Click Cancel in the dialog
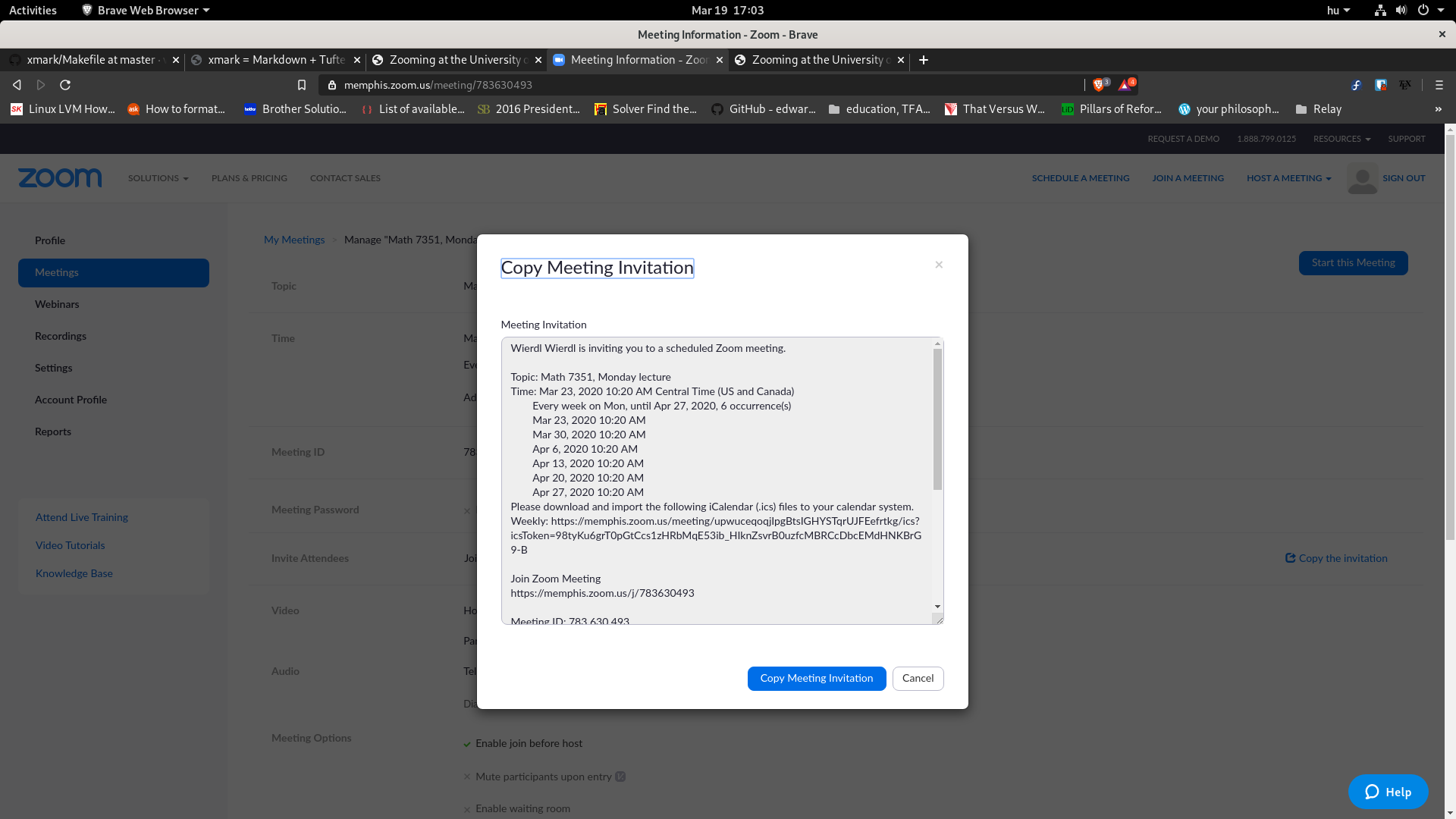 pyautogui.click(x=918, y=679)
